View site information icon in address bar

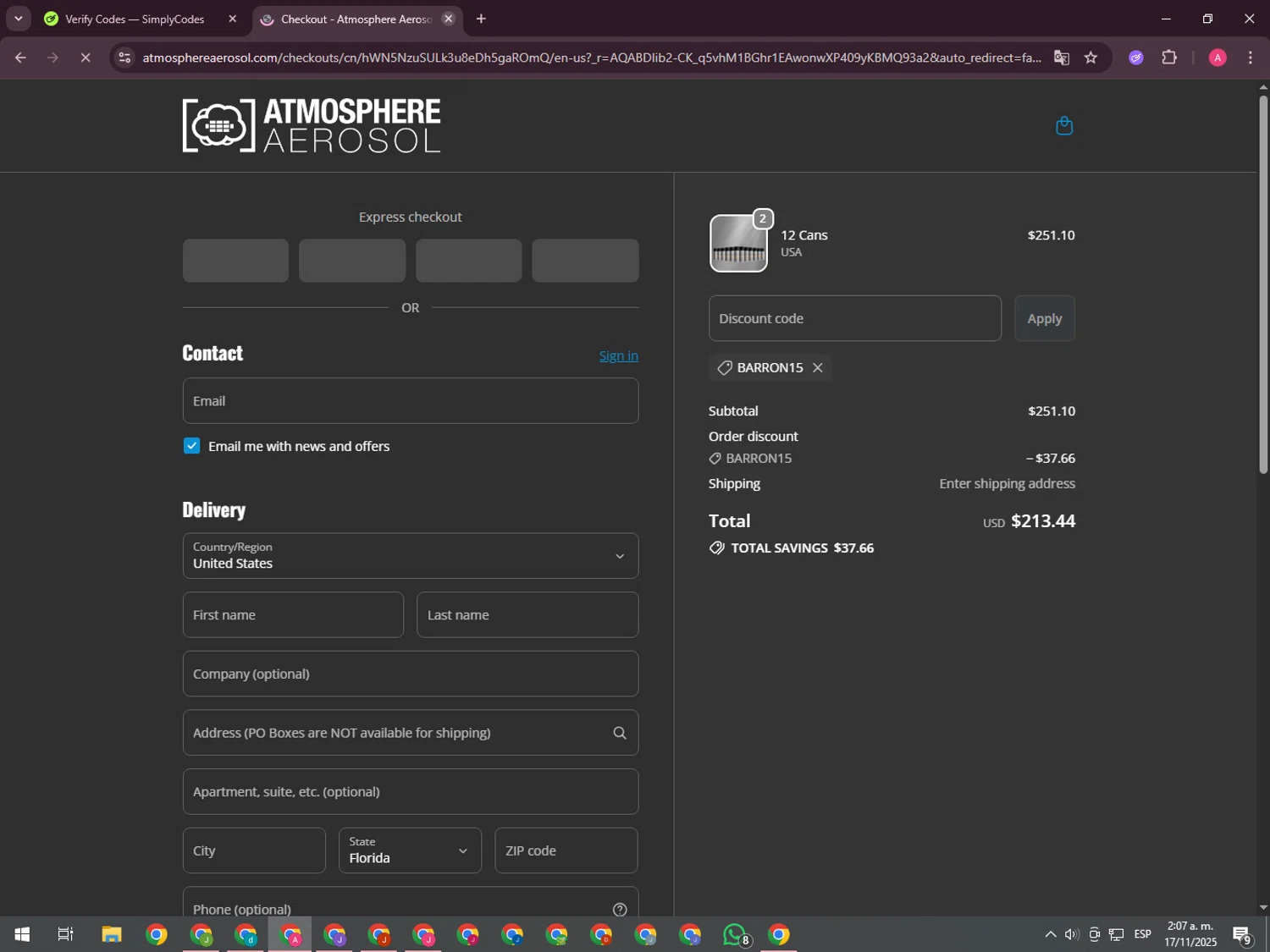tap(124, 58)
